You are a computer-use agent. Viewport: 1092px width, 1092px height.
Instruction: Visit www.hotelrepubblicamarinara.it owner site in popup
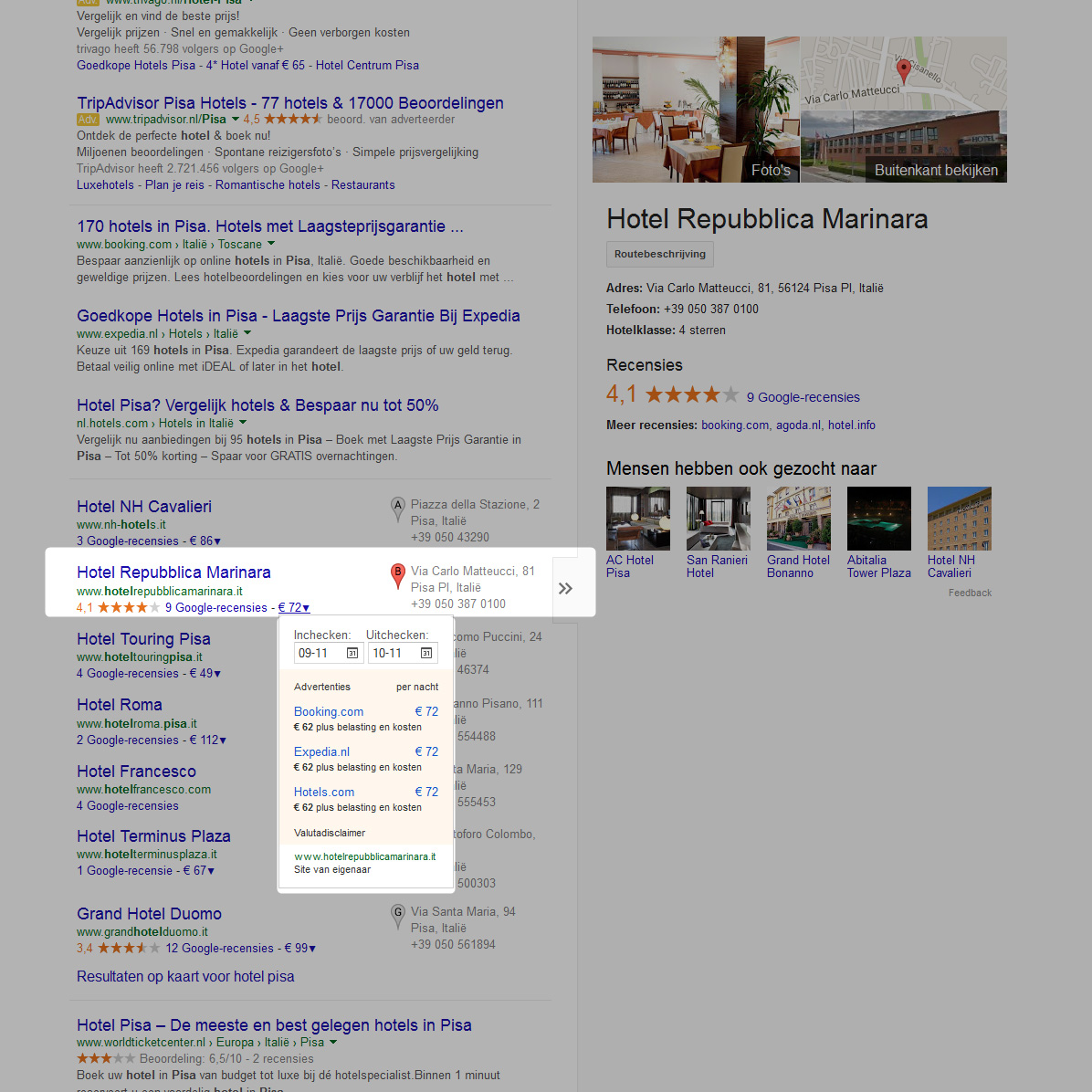coord(365,856)
